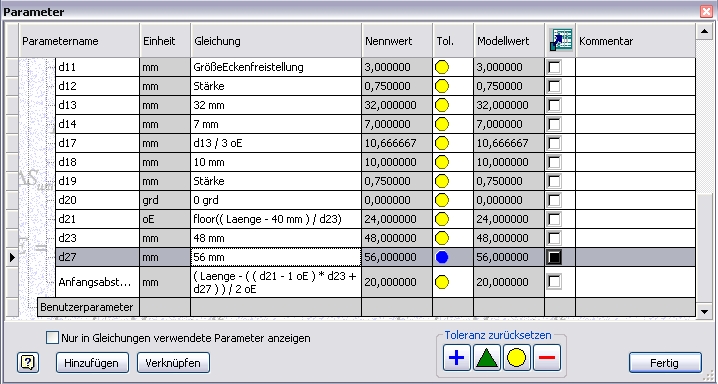The image size is (718, 384).
Task: Open the help question mark icon
Action: point(28,363)
